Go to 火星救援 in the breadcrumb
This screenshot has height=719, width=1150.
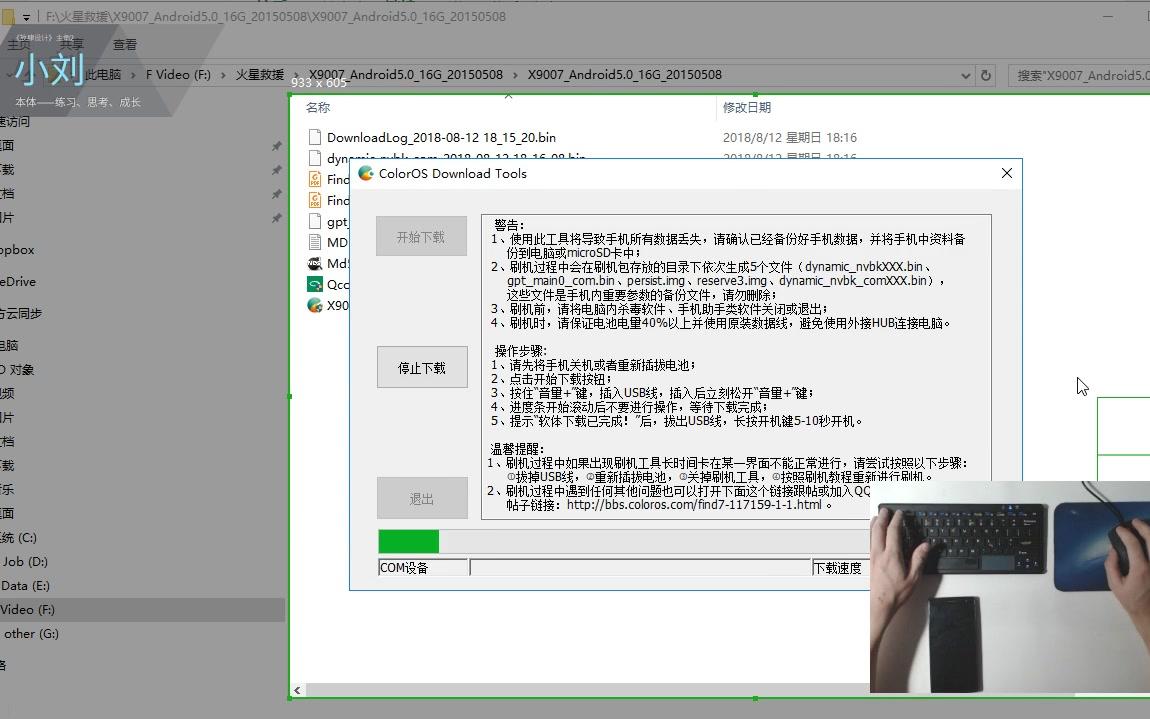pos(260,75)
